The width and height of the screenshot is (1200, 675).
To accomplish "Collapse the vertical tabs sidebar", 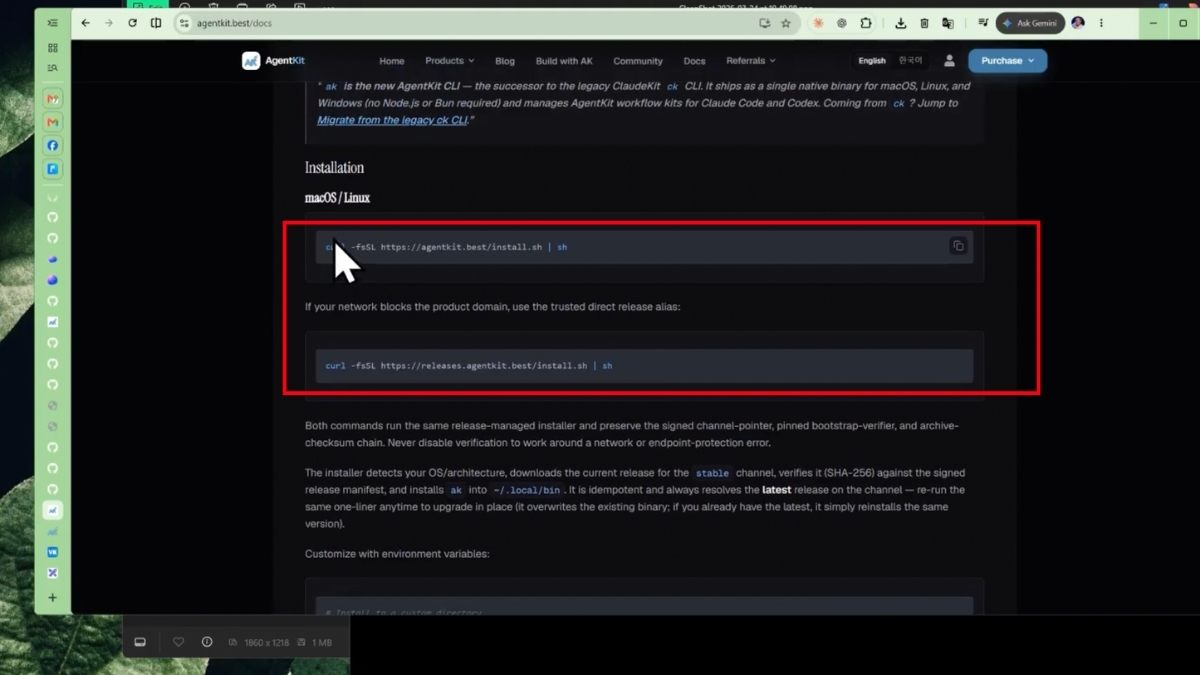I will (52, 23).
